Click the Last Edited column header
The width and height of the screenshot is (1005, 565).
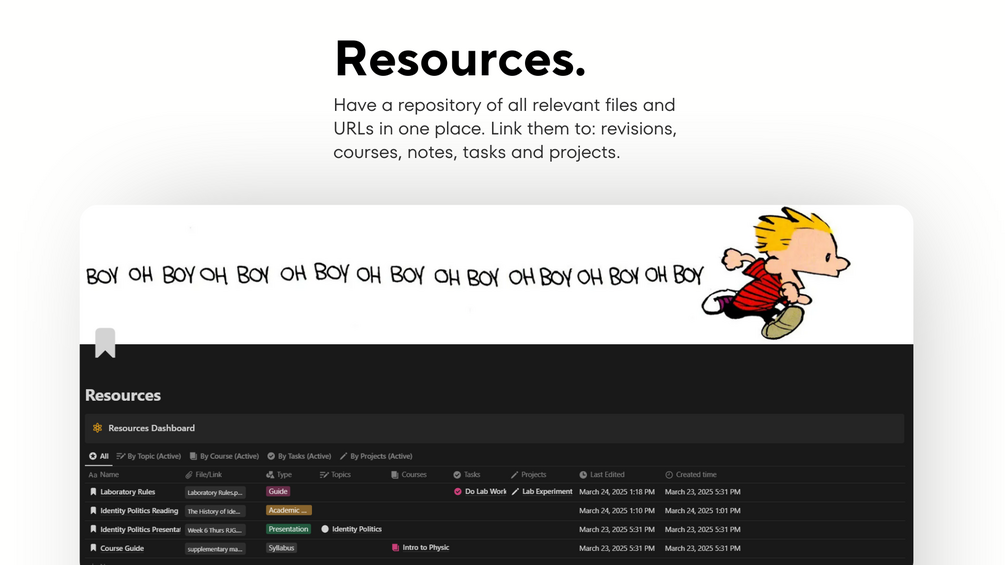[602, 475]
